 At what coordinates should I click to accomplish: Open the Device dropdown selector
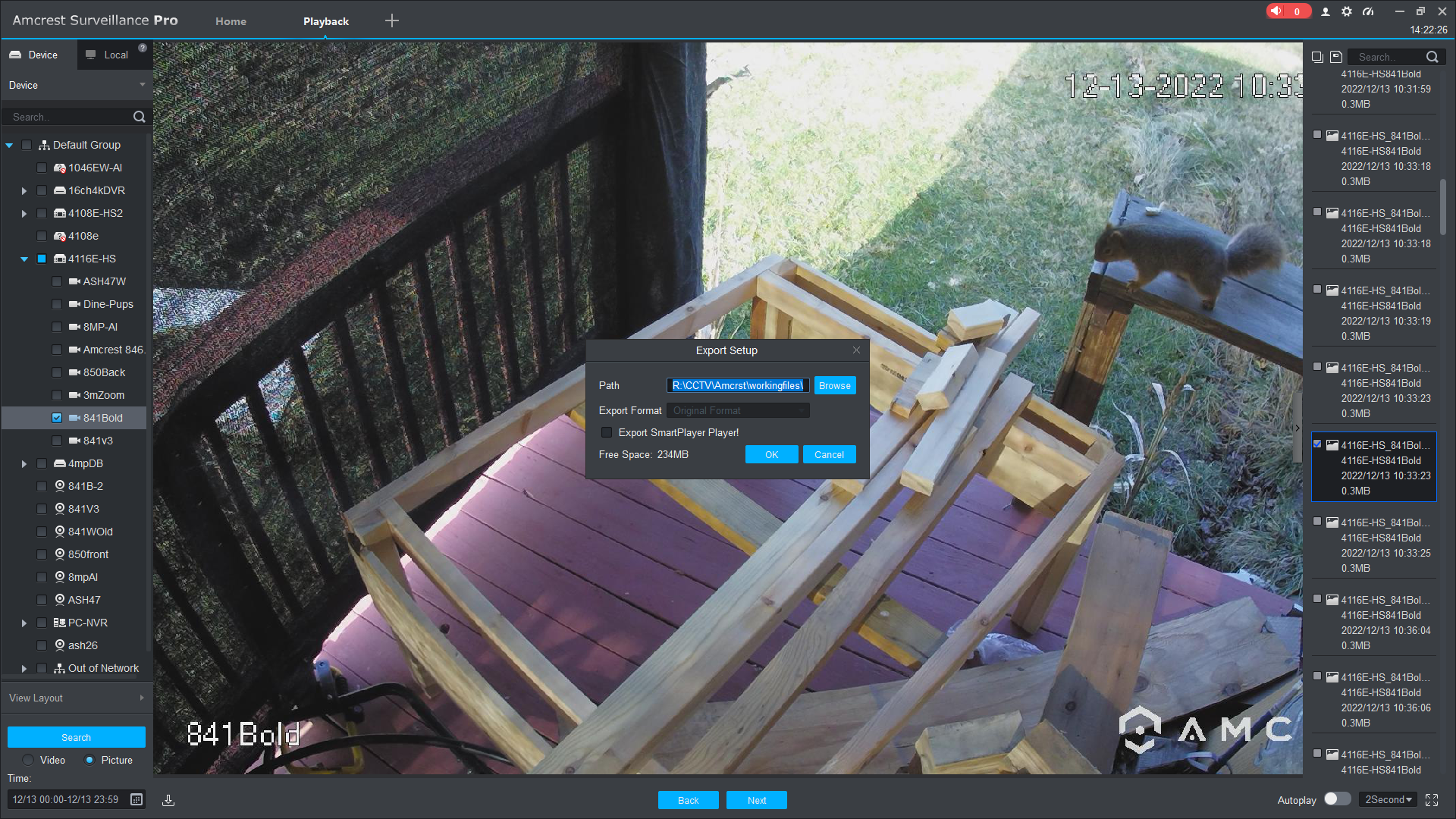click(77, 85)
